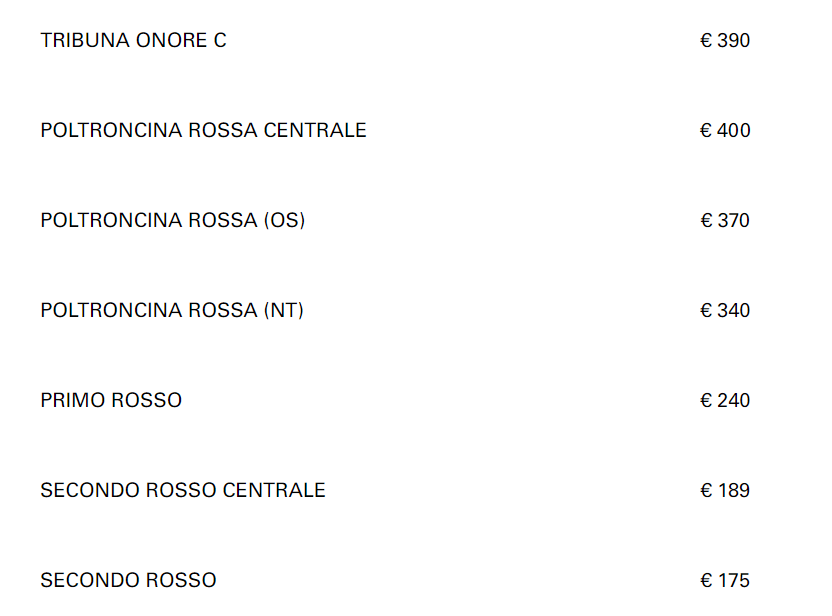Select the € 400 price
The image size is (832, 616).
point(725,131)
